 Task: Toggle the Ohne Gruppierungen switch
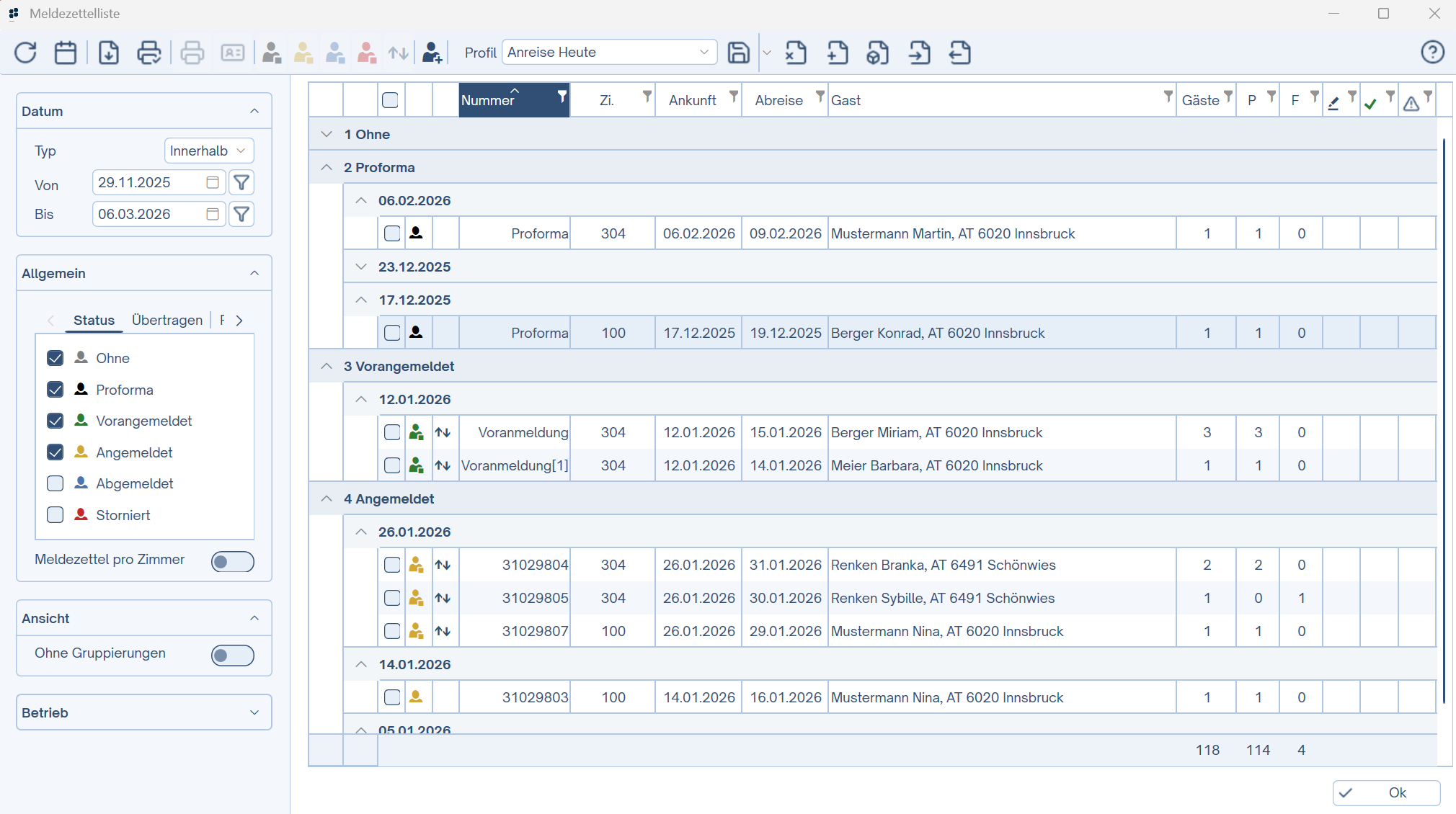tap(232, 656)
